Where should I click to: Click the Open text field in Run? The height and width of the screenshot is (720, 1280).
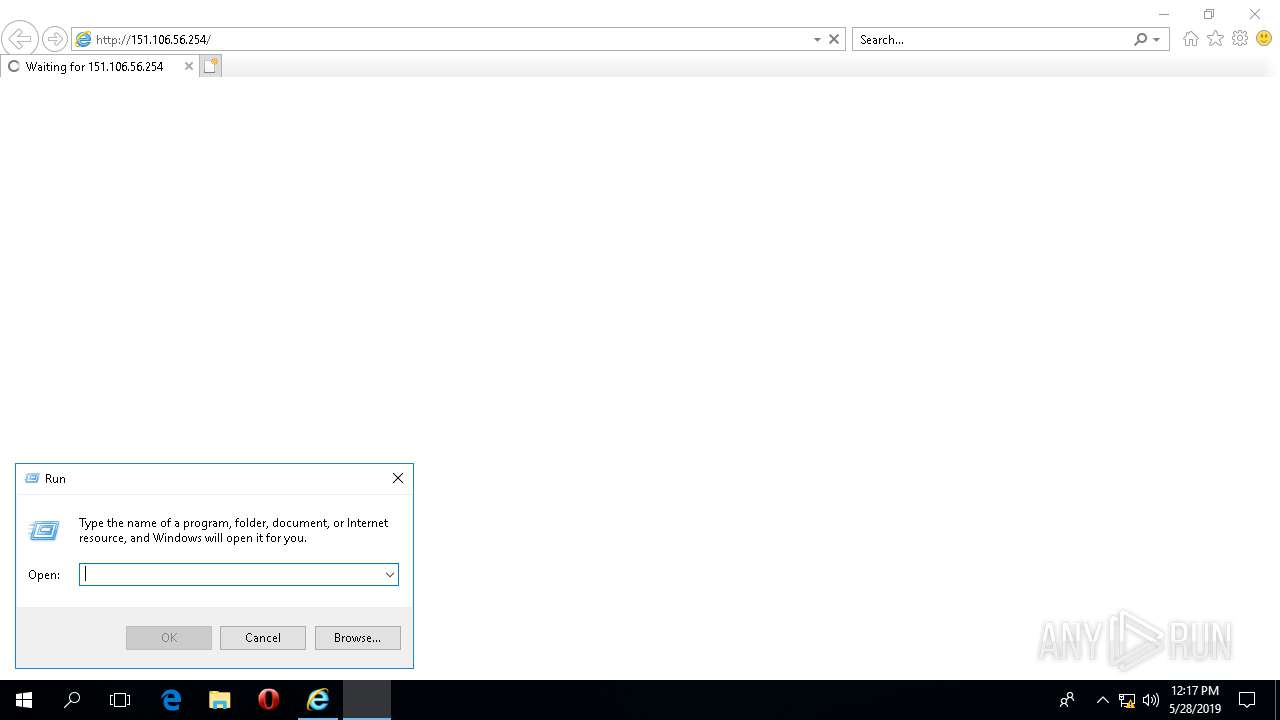[230, 574]
